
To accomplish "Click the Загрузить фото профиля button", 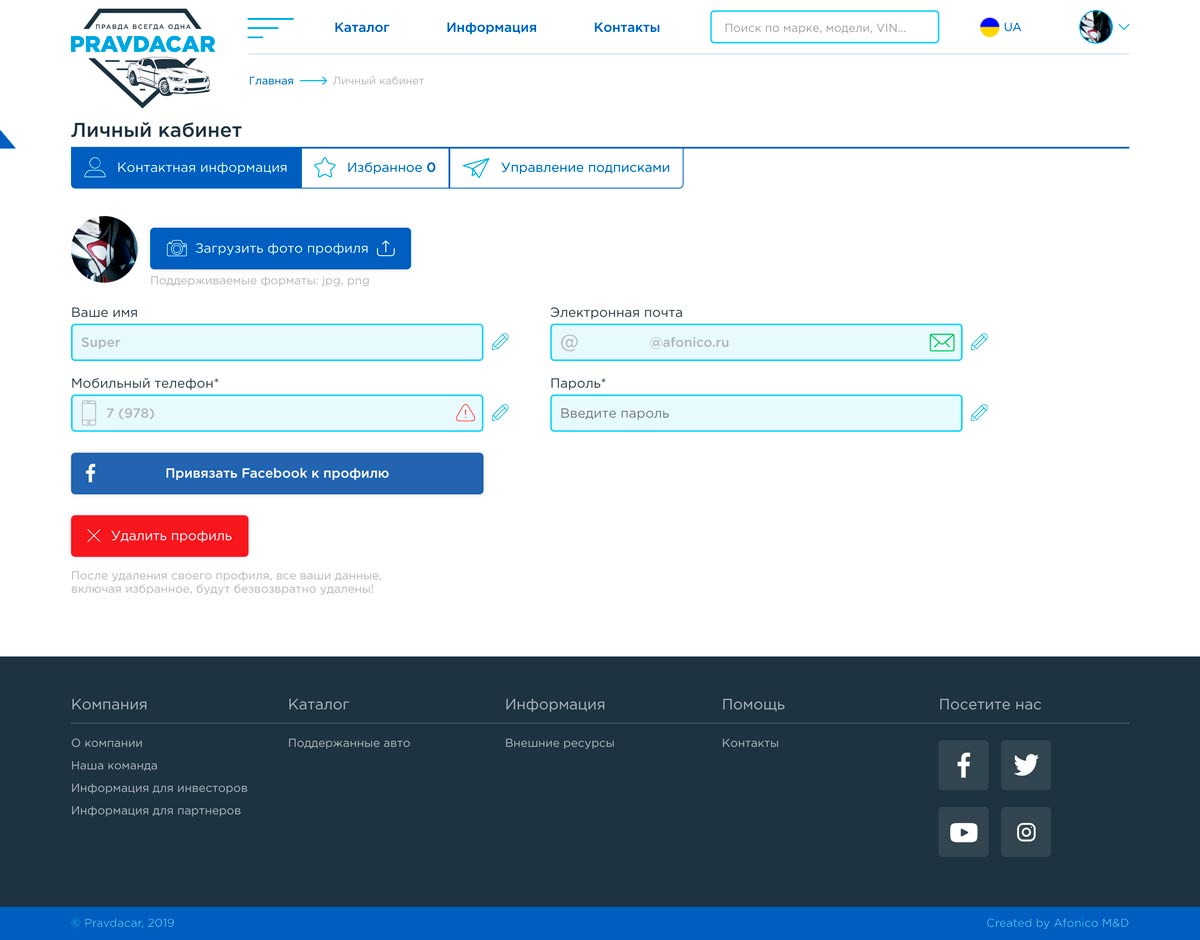I will [280, 248].
